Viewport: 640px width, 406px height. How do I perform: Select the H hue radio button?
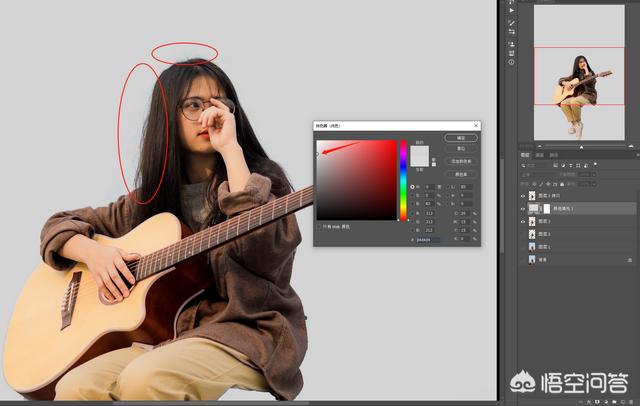tap(413, 186)
